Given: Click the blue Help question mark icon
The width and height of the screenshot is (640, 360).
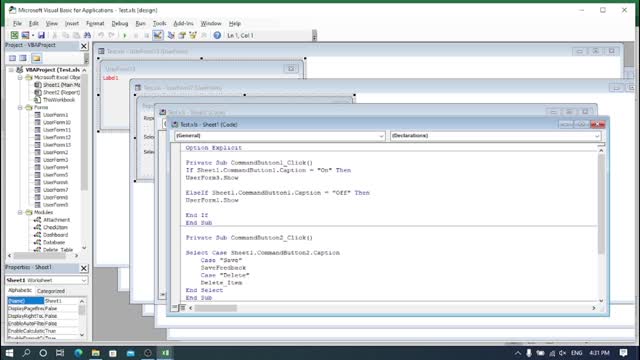Looking at the screenshot, I should point(217,36).
